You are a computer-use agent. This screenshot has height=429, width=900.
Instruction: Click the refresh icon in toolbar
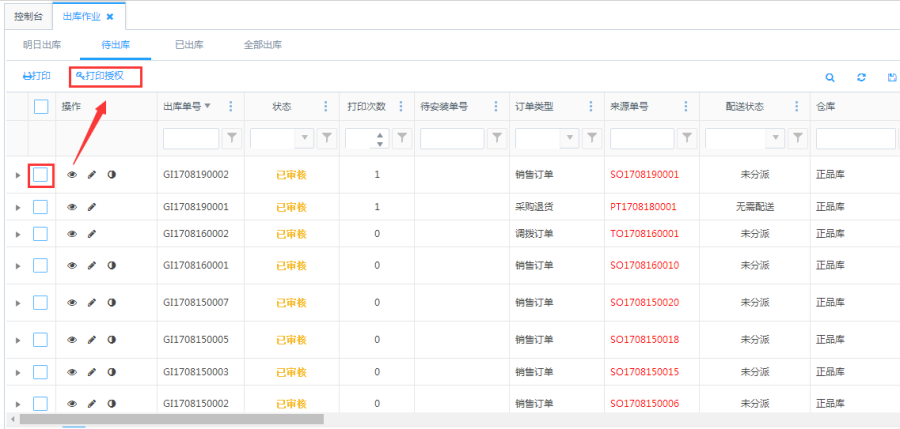861,77
